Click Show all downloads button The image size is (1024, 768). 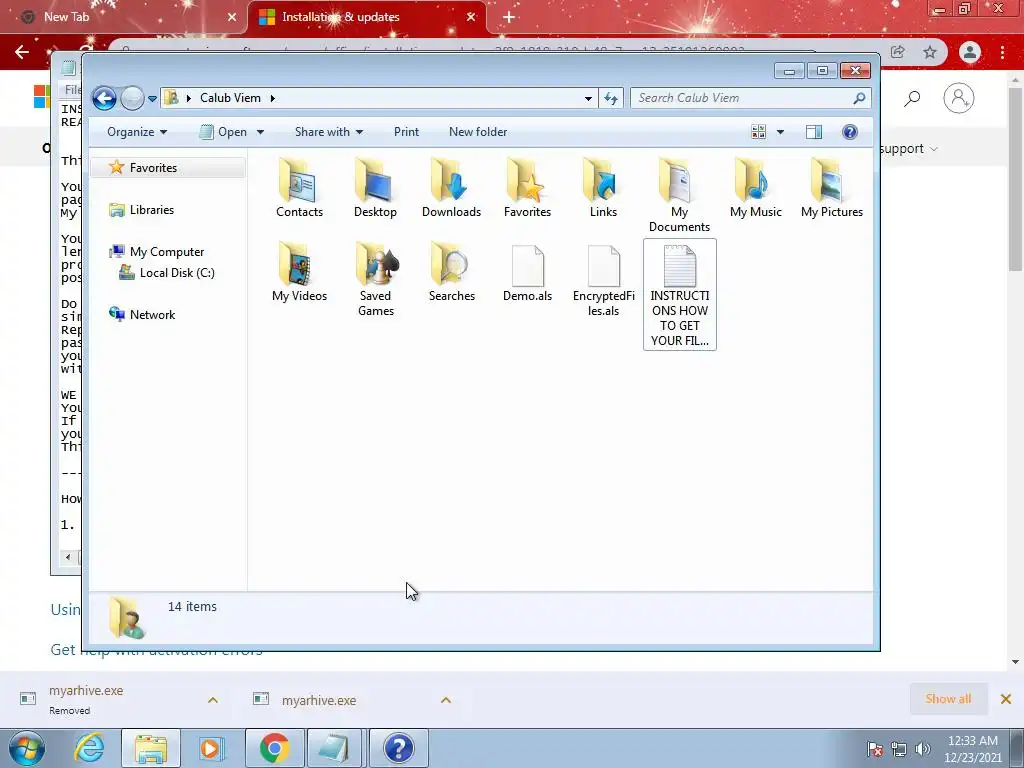point(948,699)
